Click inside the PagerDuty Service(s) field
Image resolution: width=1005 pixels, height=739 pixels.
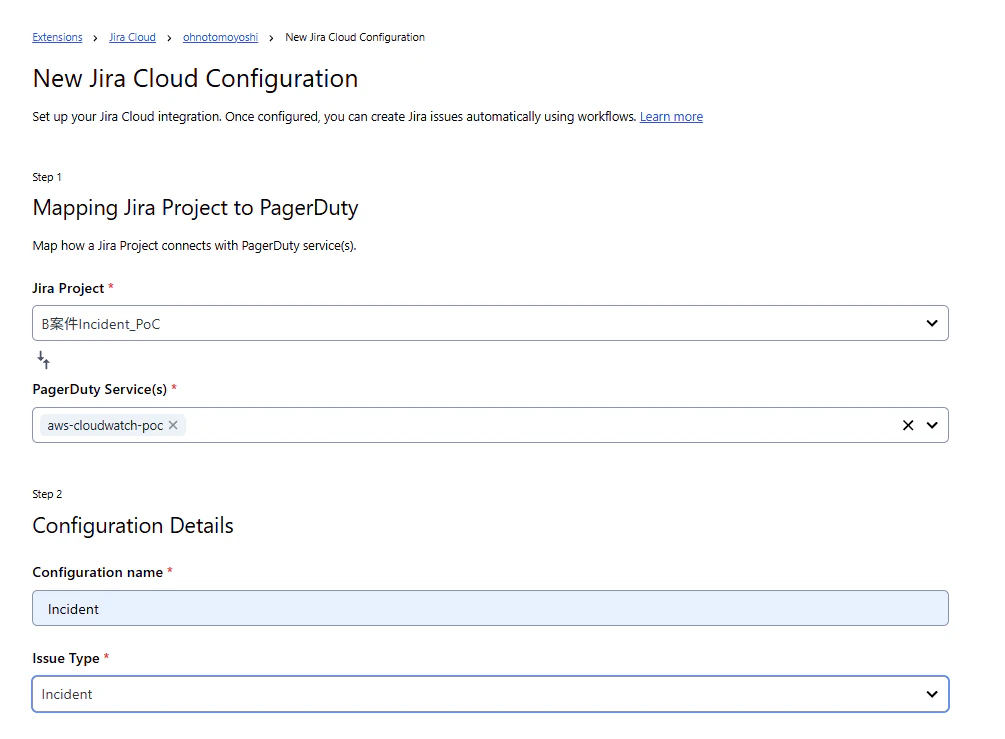(x=490, y=425)
